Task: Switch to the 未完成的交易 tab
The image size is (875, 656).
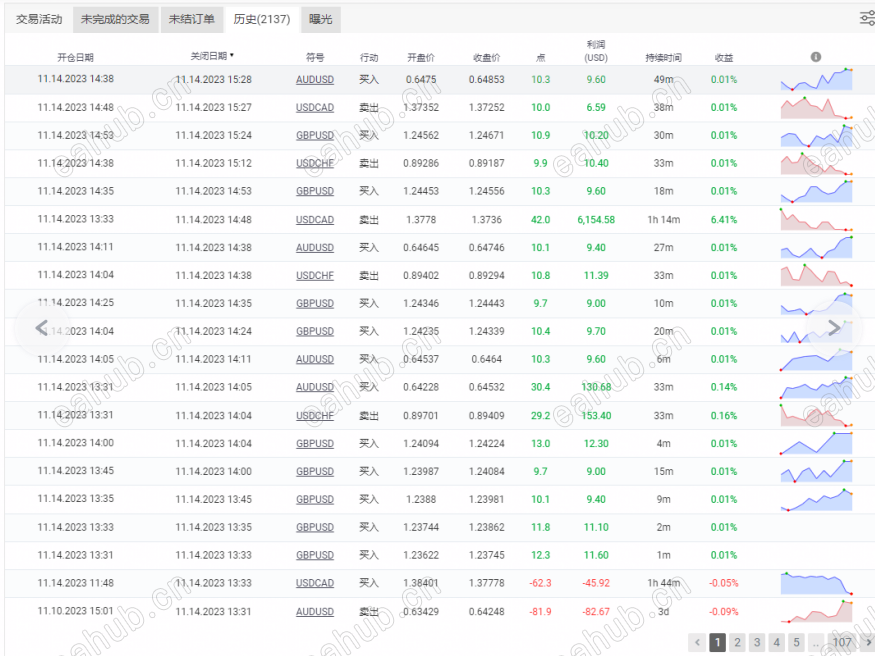Action: pyautogui.click(x=115, y=20)
